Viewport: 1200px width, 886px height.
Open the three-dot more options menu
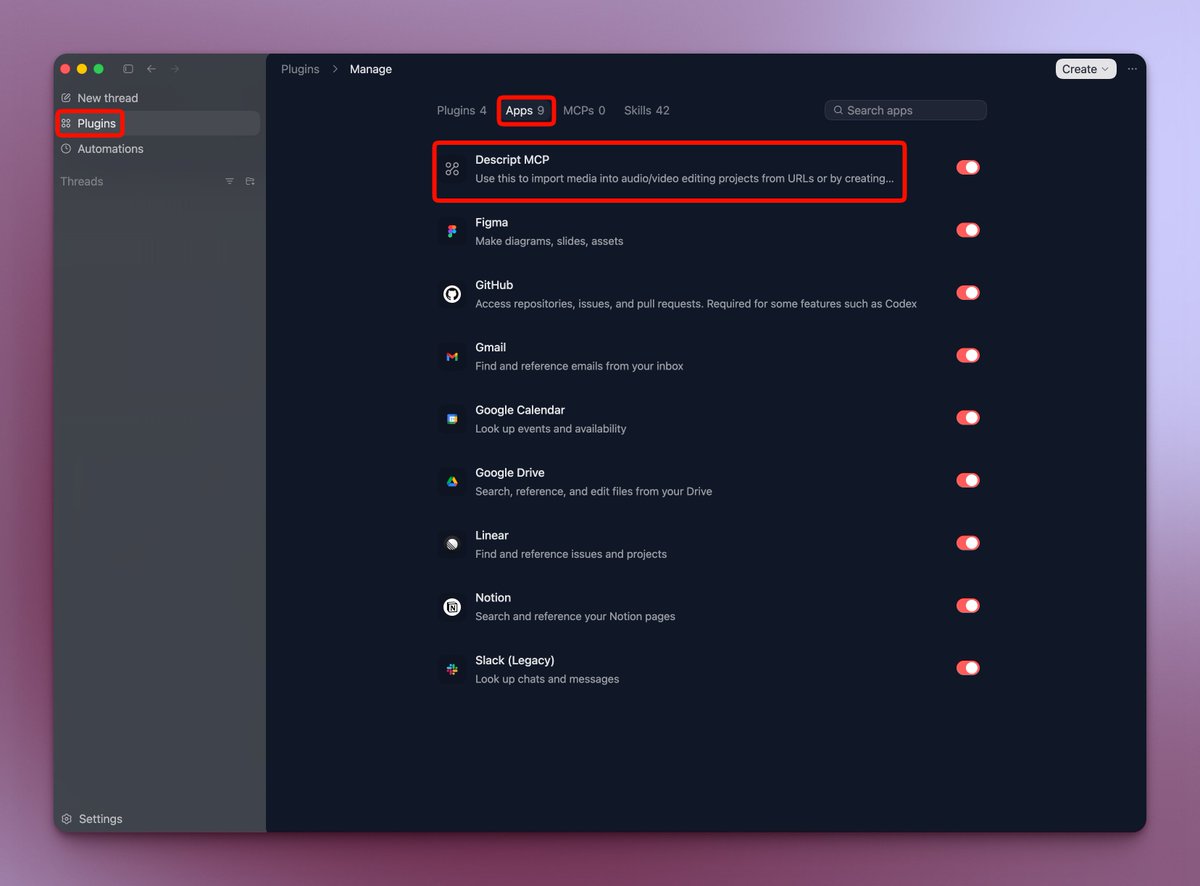(1132, 69)
